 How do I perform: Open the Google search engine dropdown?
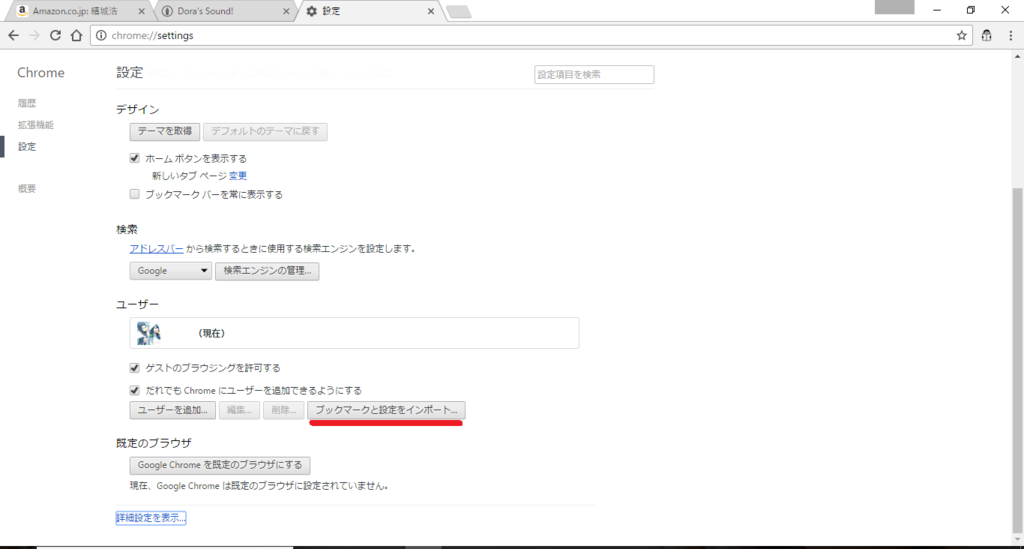(170, 270)
